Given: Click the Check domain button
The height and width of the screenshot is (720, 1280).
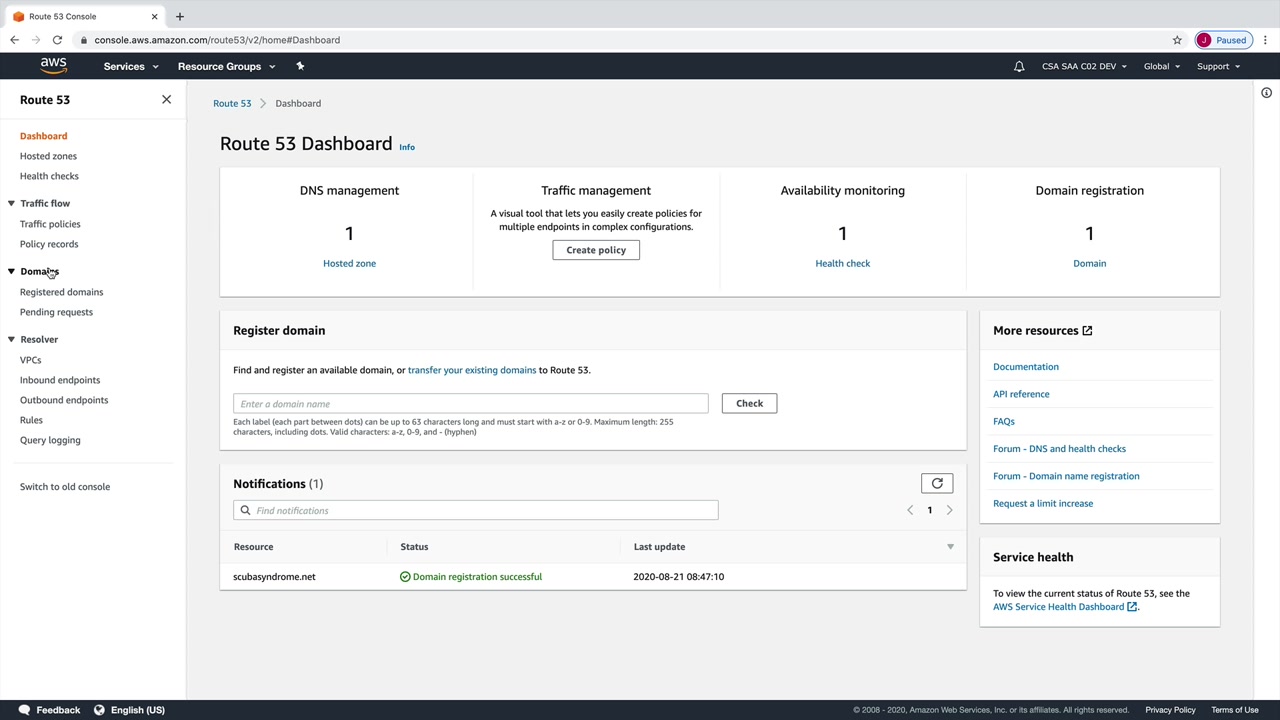Looking at the screenshot, I should tap(749, 403).
